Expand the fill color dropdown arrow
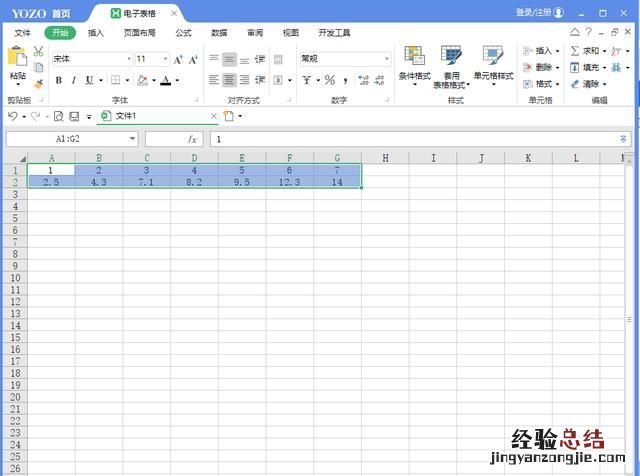 pos(154,80)
